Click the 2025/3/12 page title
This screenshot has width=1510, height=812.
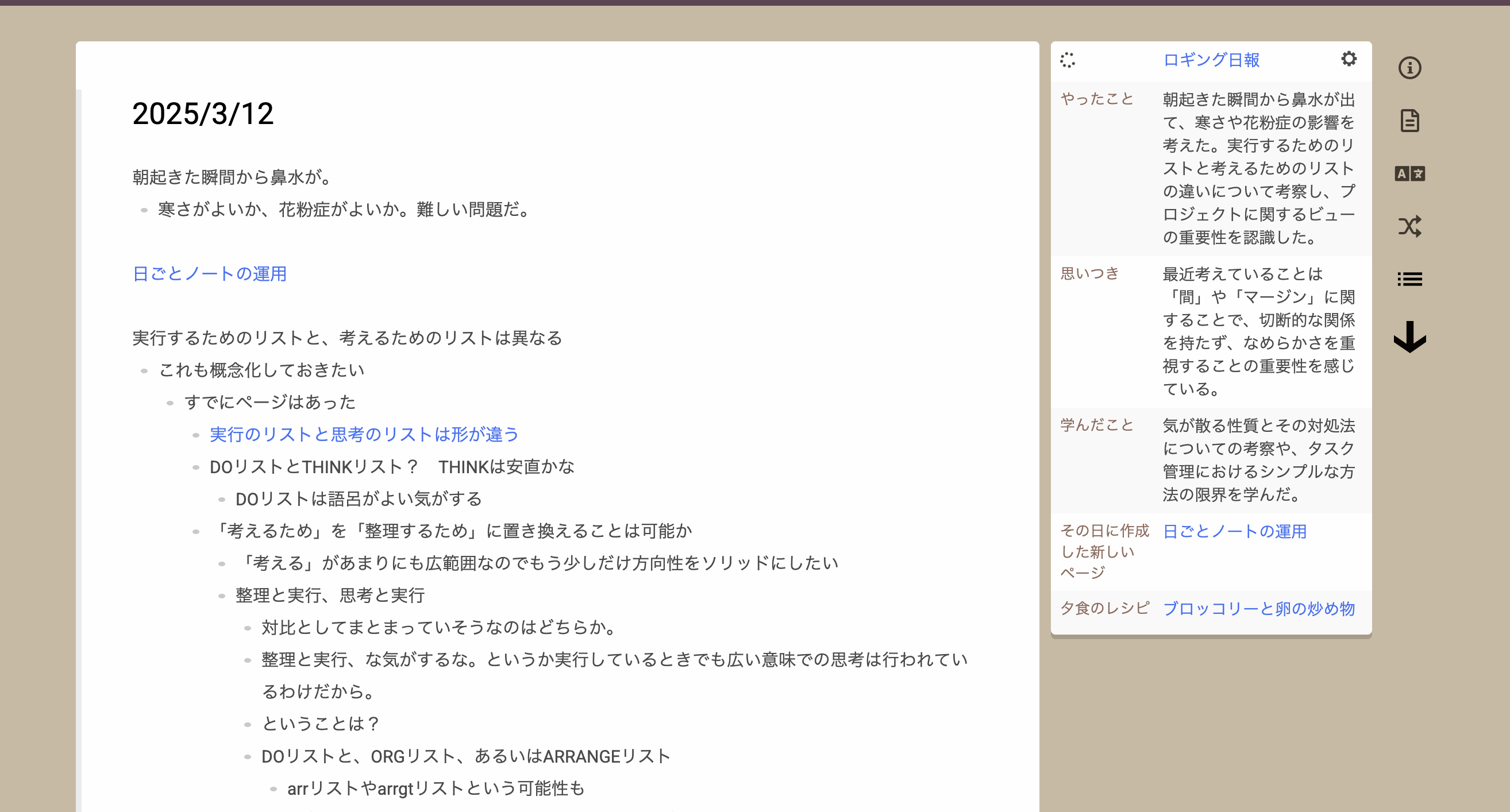pyautogui.click(x=203, y=114)
